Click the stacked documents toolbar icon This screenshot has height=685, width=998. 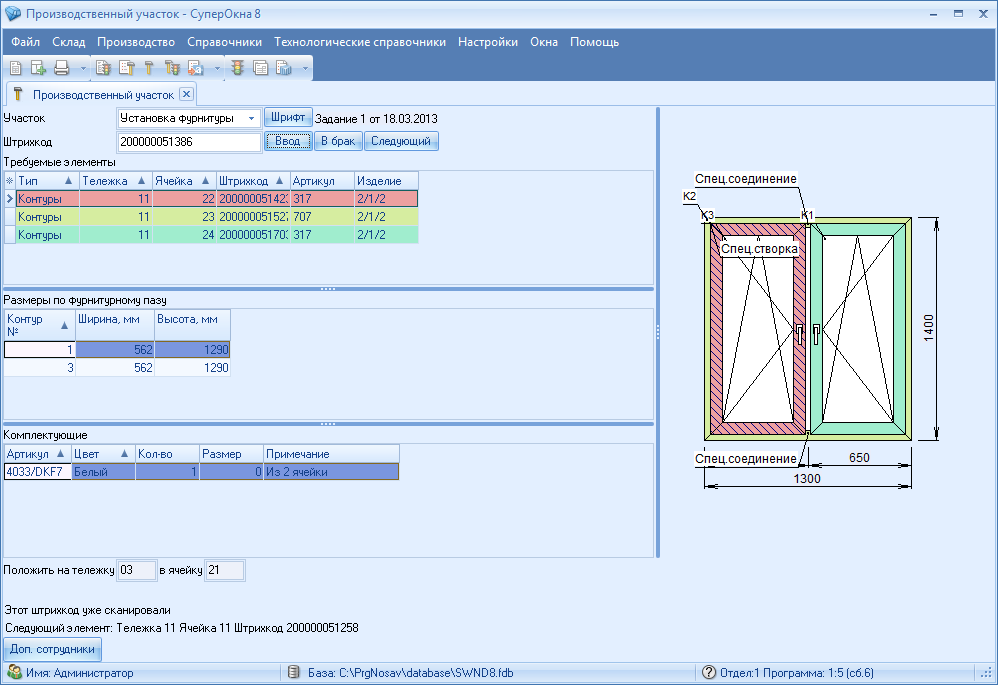260,67
